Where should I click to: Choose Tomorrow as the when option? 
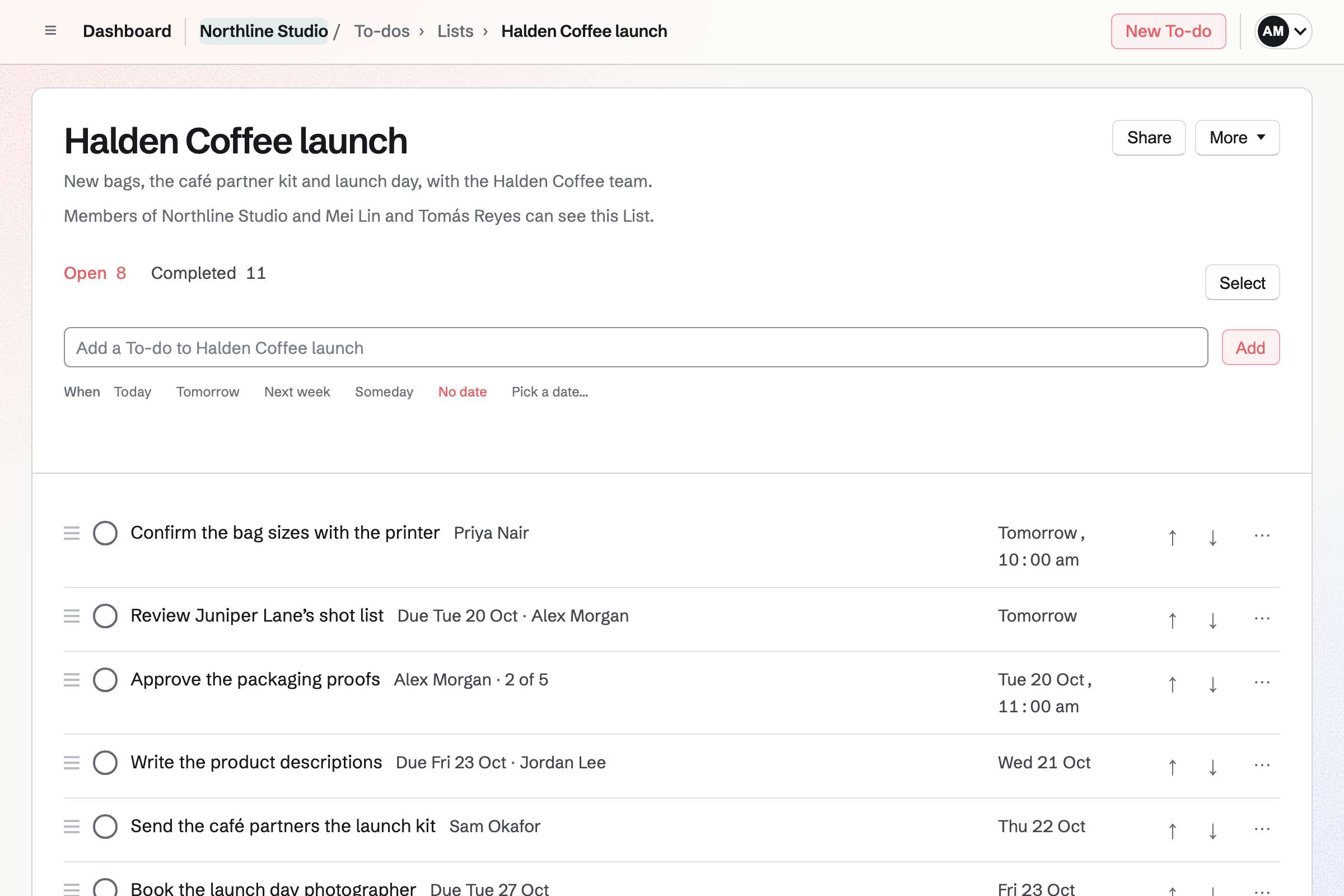207,392
